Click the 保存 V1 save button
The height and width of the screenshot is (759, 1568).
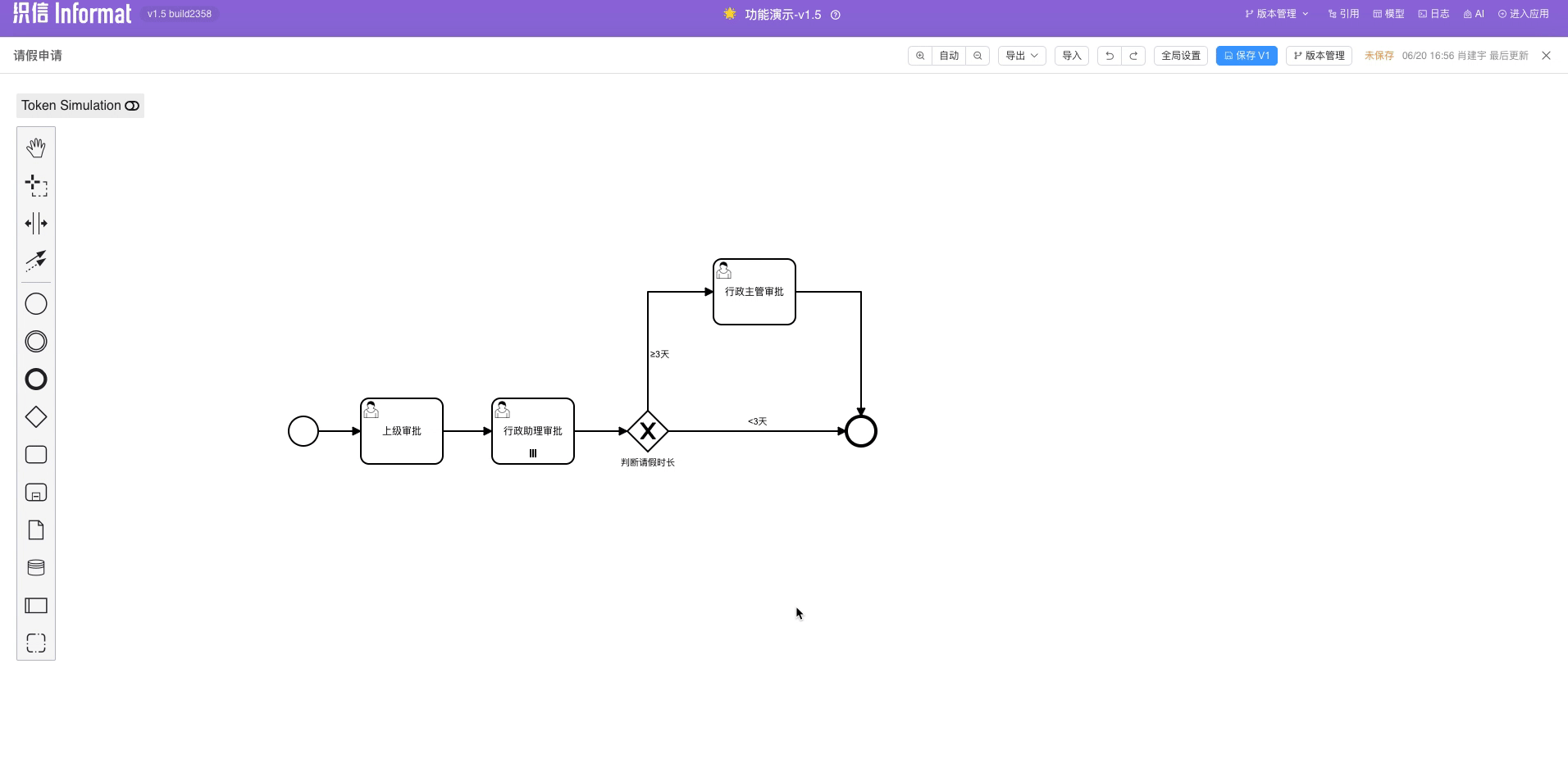[1246, 56]
